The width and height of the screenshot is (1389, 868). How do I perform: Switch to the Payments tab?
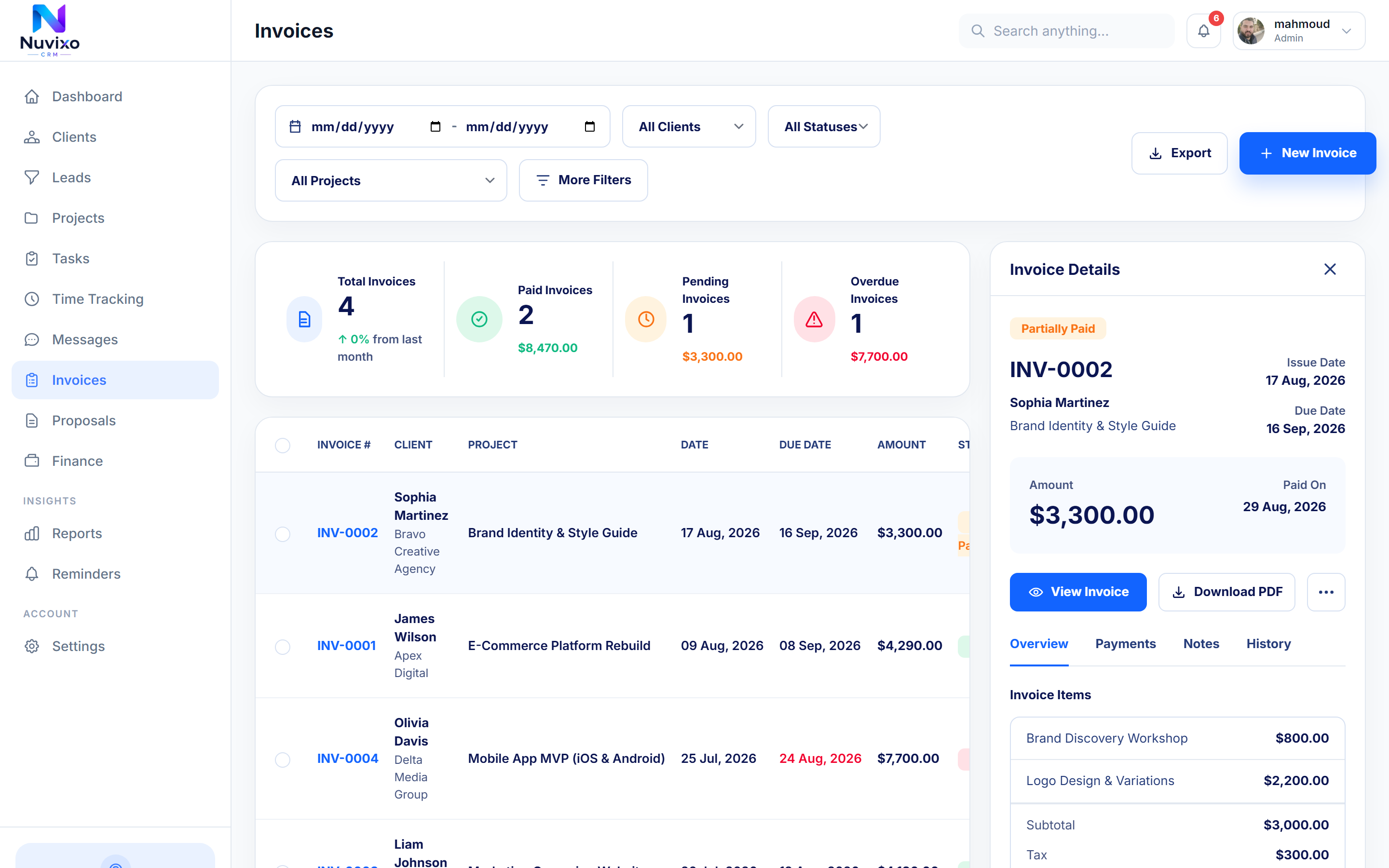pyautogui.click(x=1125, y=644)
